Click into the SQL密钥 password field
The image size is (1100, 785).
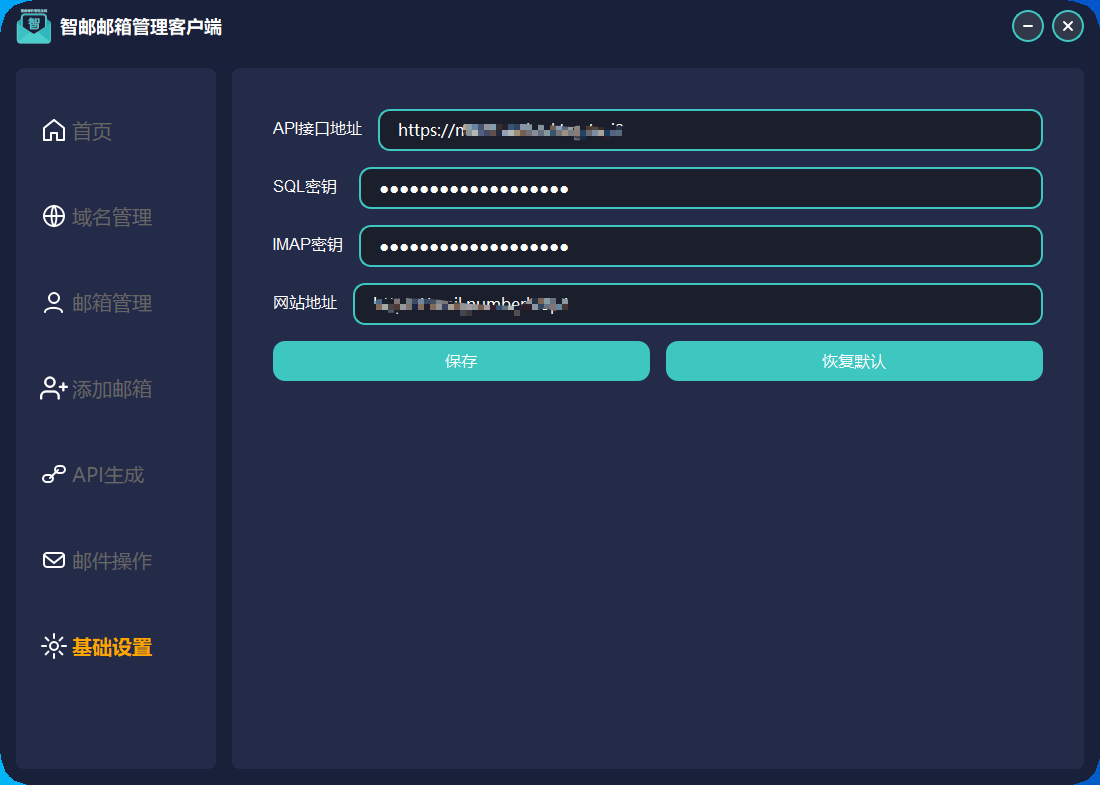coord(700,188)
